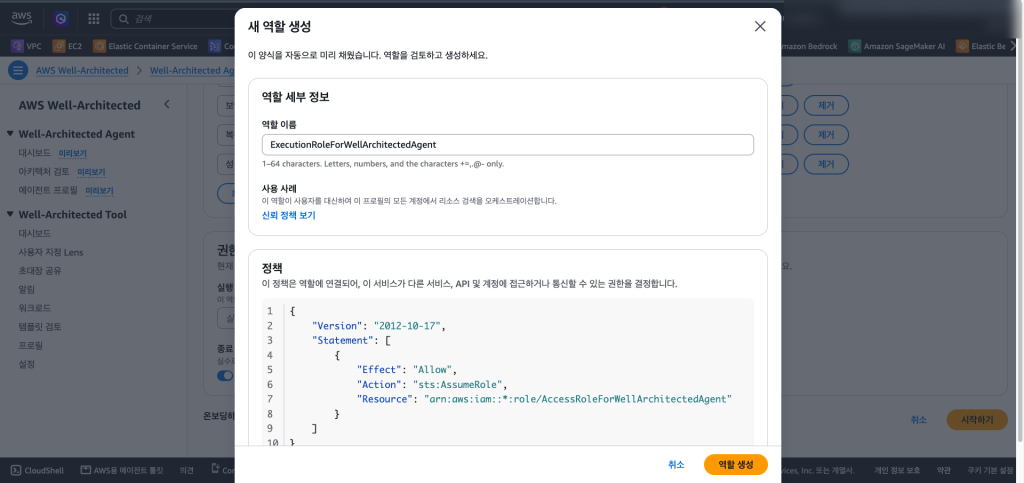Open 워크로드 in sidebar
1024x483 pixels.
(x=35, y=307)
